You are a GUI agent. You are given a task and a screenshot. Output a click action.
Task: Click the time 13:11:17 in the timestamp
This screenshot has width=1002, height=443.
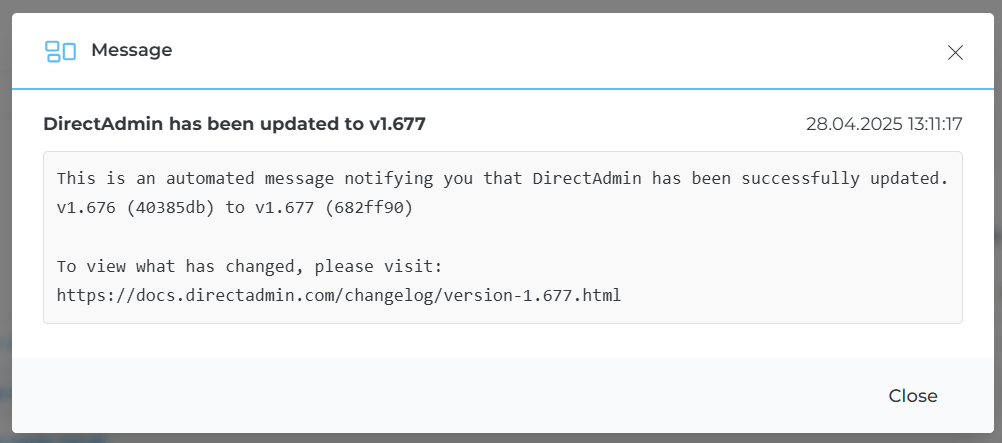[930, 124]
